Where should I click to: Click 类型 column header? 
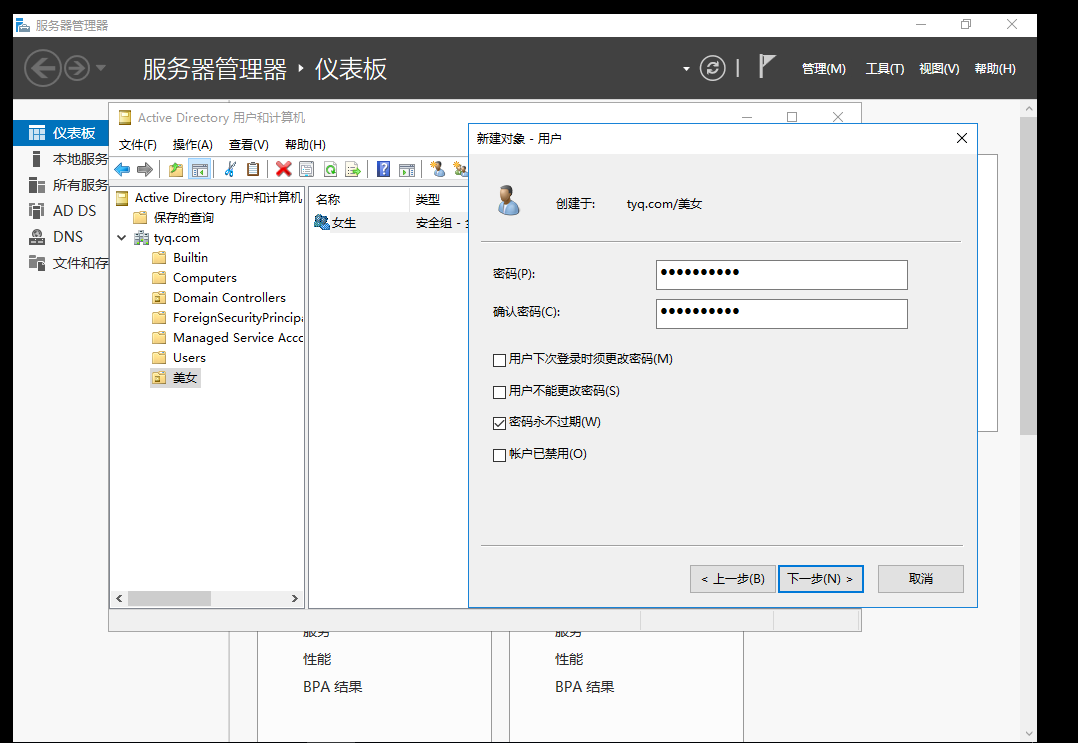coord(439,199)
